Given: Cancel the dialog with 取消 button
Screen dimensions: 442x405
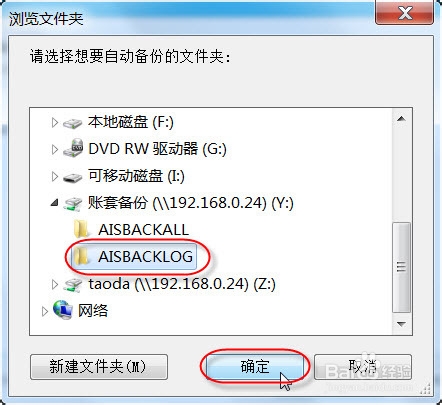Looking at the screenshot, I should point(363,367).
